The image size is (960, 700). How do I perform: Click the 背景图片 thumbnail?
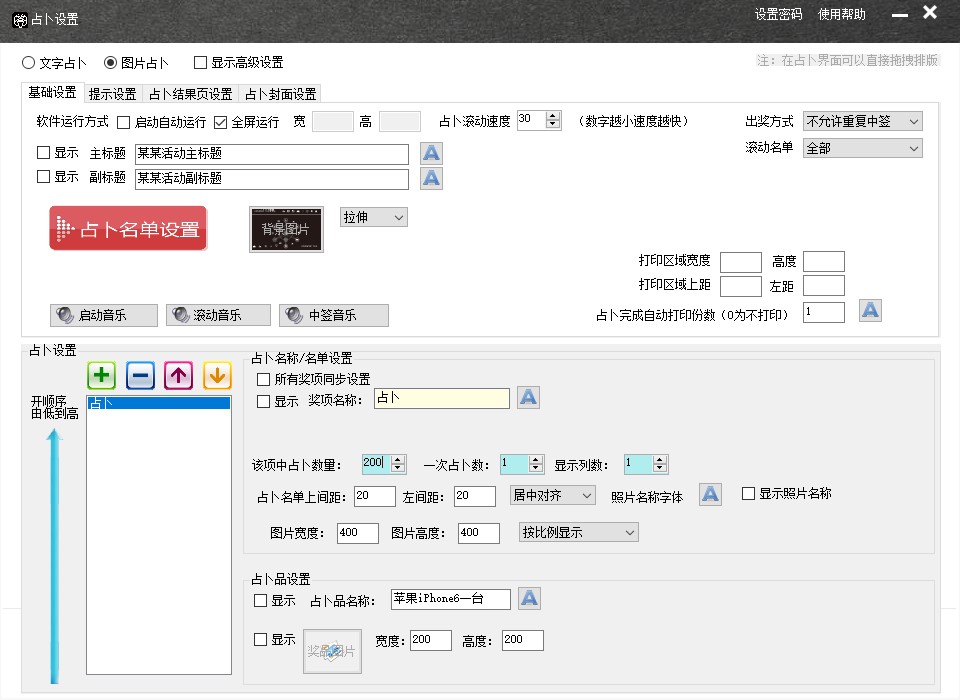[x=286, y=229]
